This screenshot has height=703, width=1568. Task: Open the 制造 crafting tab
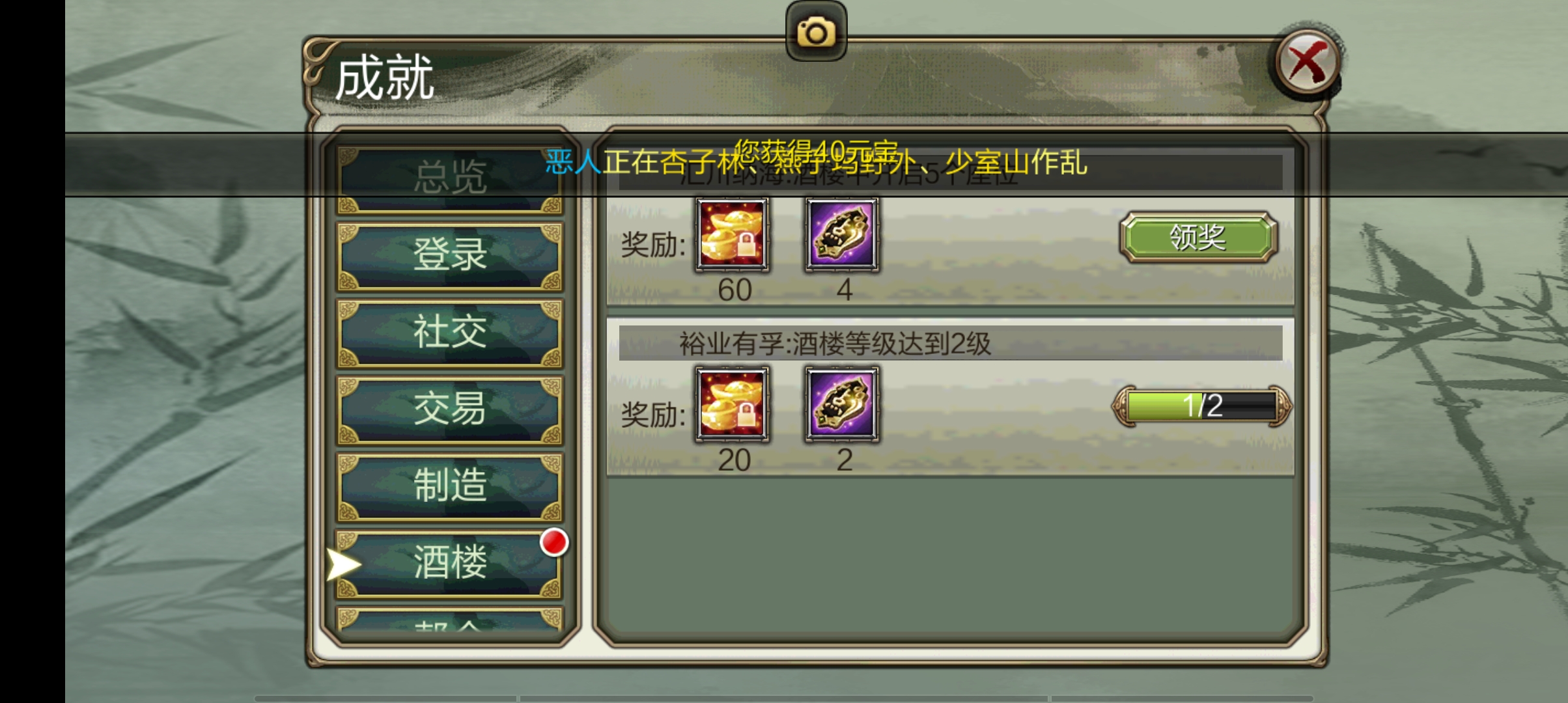(449, 486)
